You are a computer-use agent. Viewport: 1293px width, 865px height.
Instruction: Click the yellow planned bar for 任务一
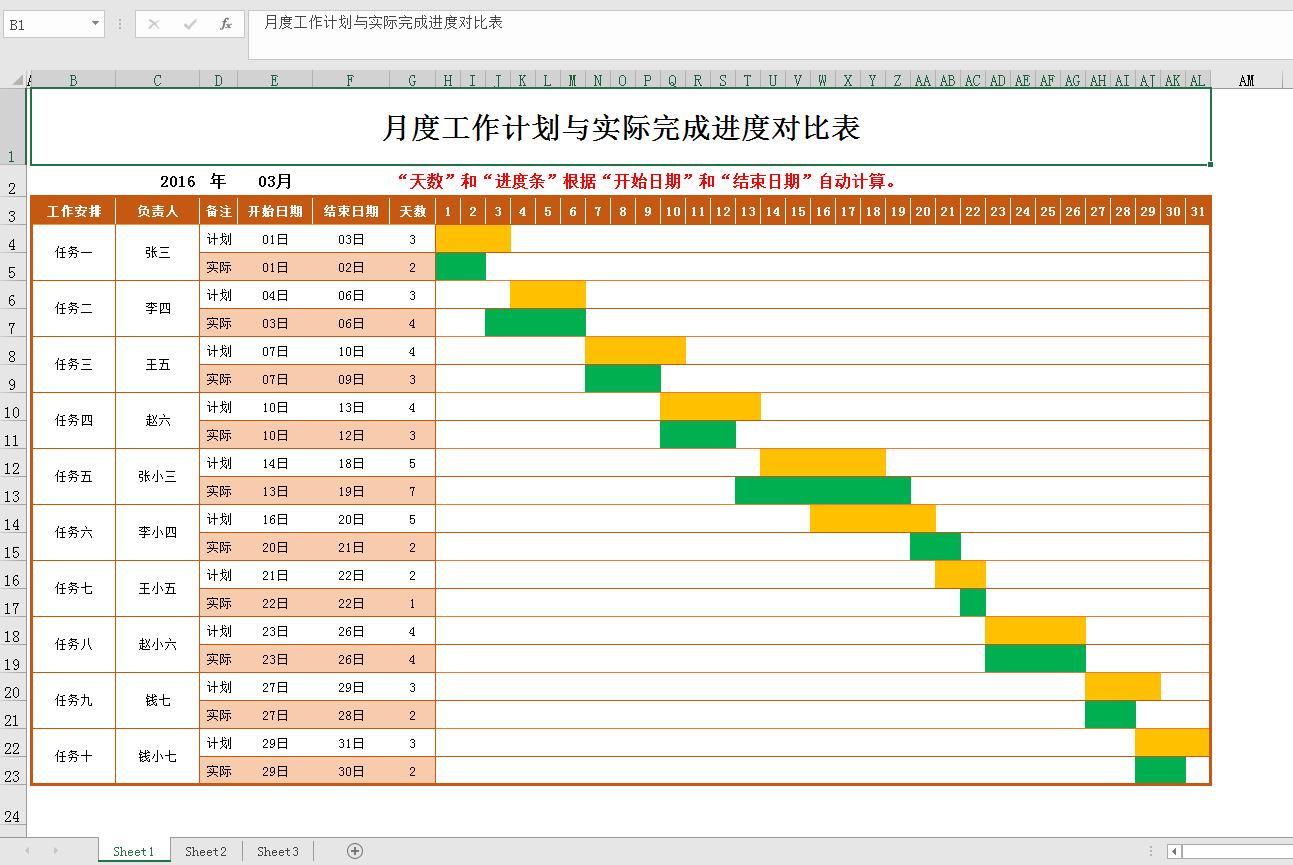pos(472,238)
